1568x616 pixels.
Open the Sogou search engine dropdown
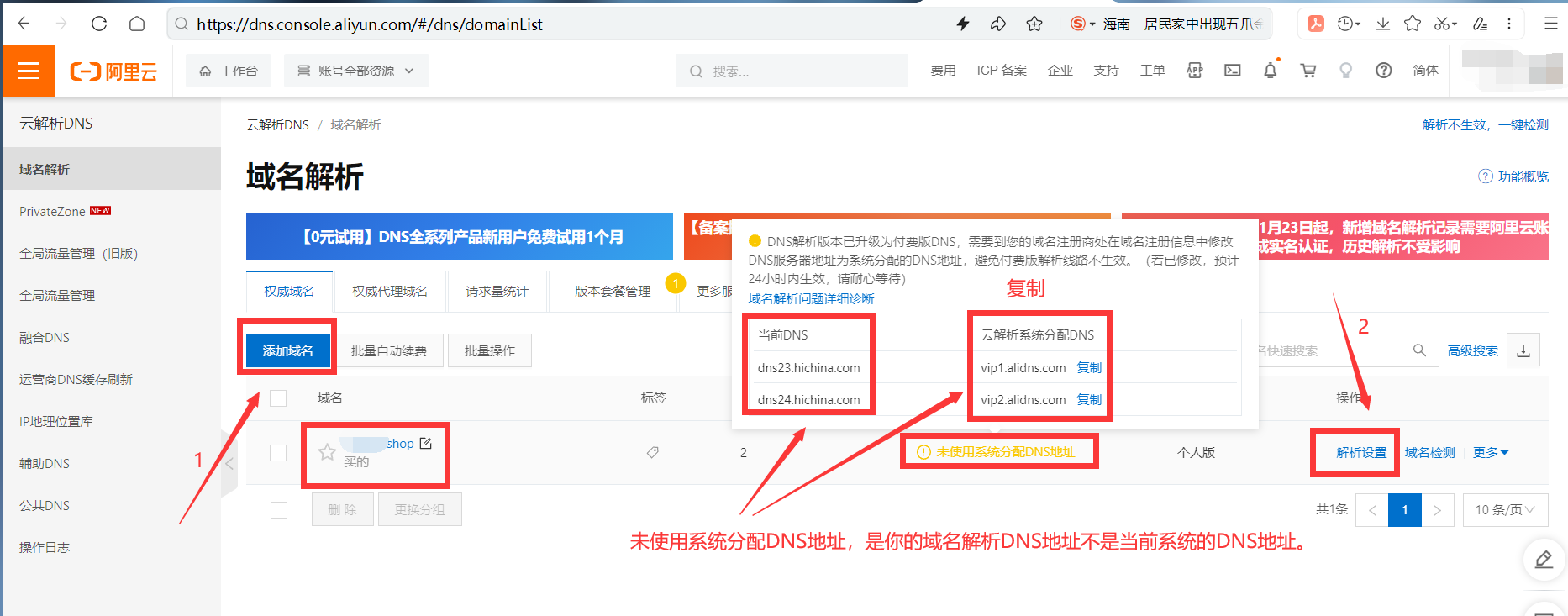point(1082,24)
